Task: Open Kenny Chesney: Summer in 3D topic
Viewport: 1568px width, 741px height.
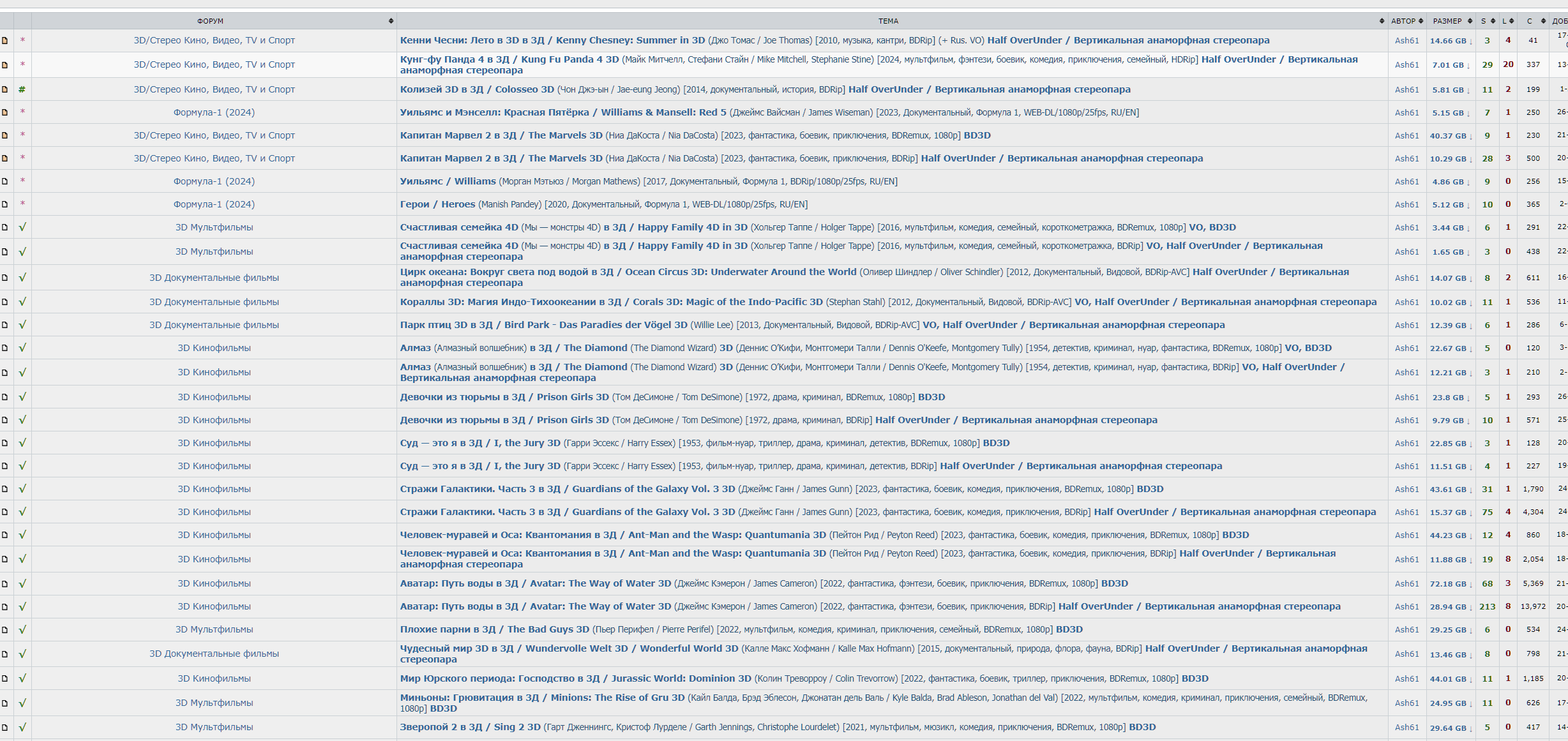Action: click(834, 40)
